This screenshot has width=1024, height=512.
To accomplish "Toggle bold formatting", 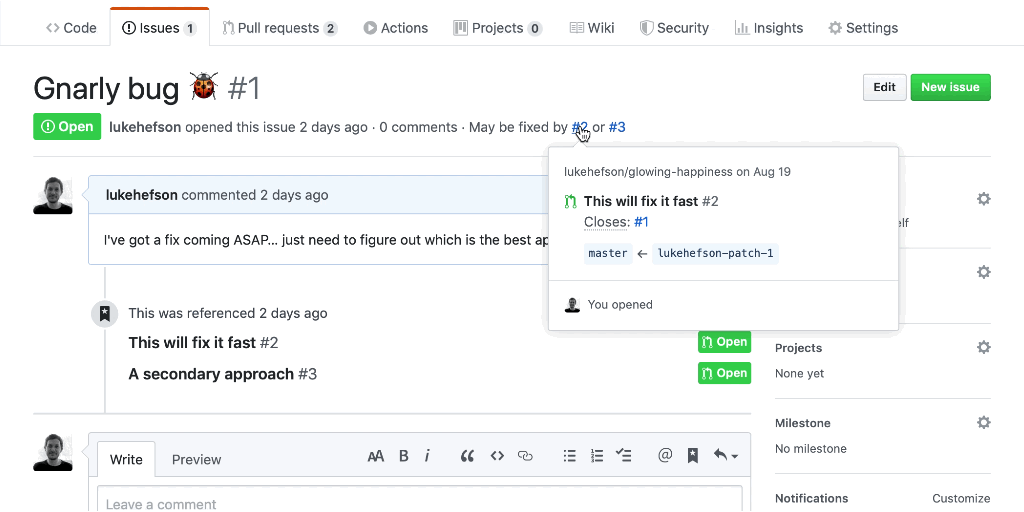I will pos(404,456).
